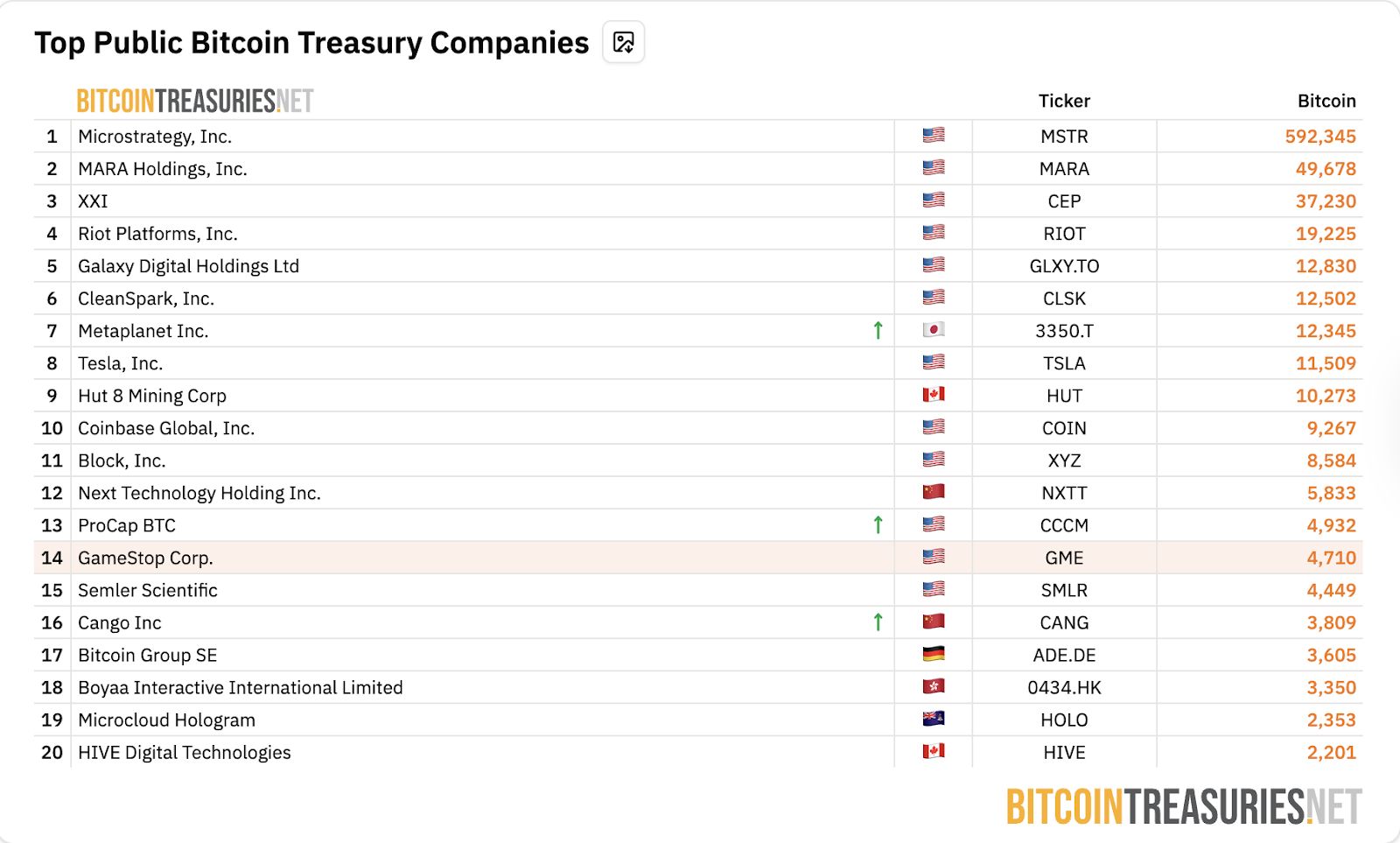Open the Microstrategy, Inc. company link

(x=155, y=137)
